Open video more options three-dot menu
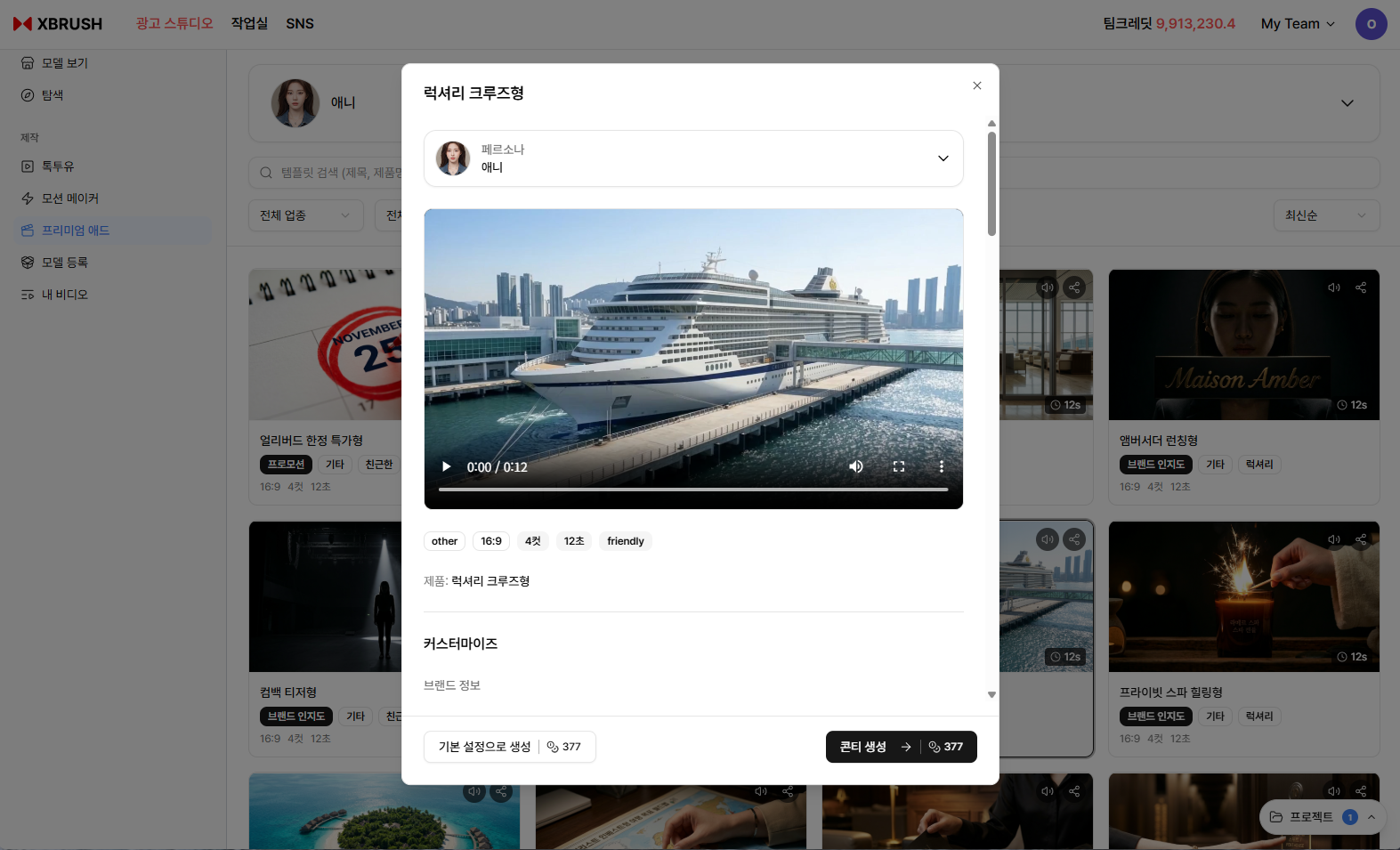Screen dimensions: 1400x850 [942, 467]
